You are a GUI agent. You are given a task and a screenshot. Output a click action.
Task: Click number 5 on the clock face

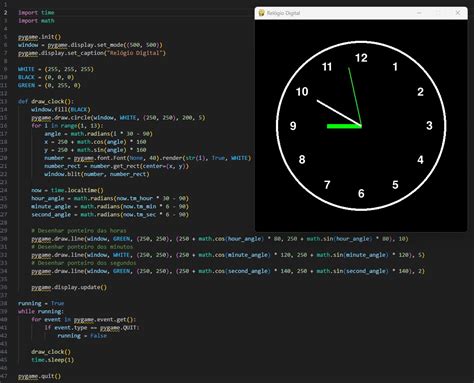pos(395,185)
